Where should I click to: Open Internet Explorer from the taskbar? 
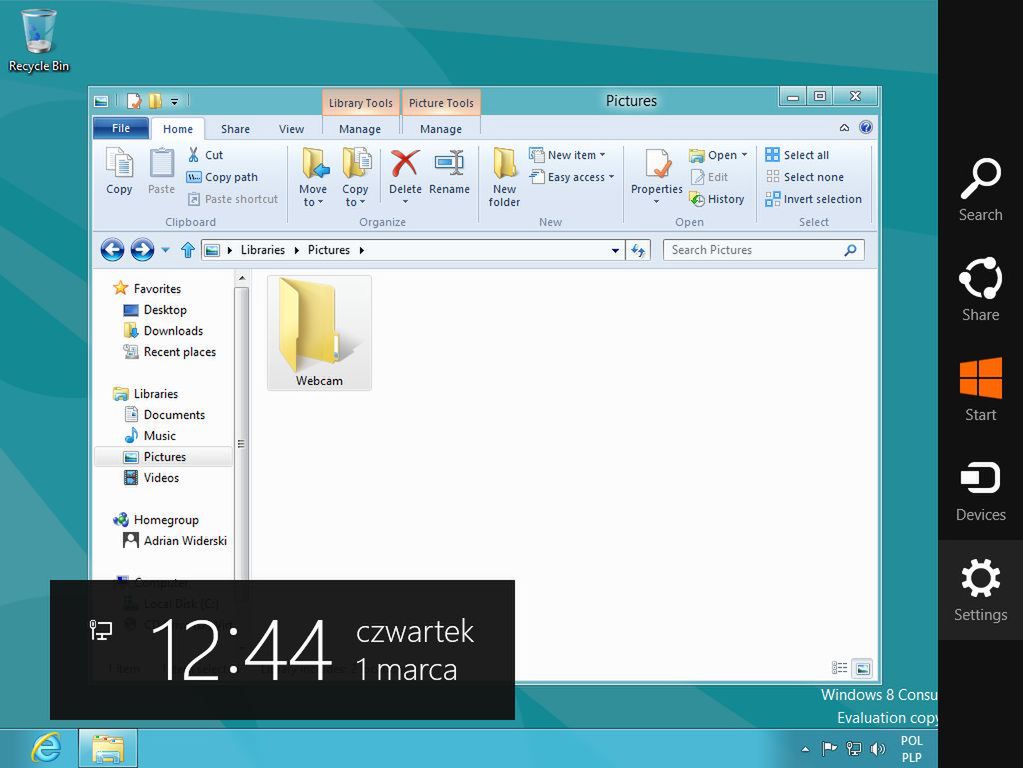point(46,748)
